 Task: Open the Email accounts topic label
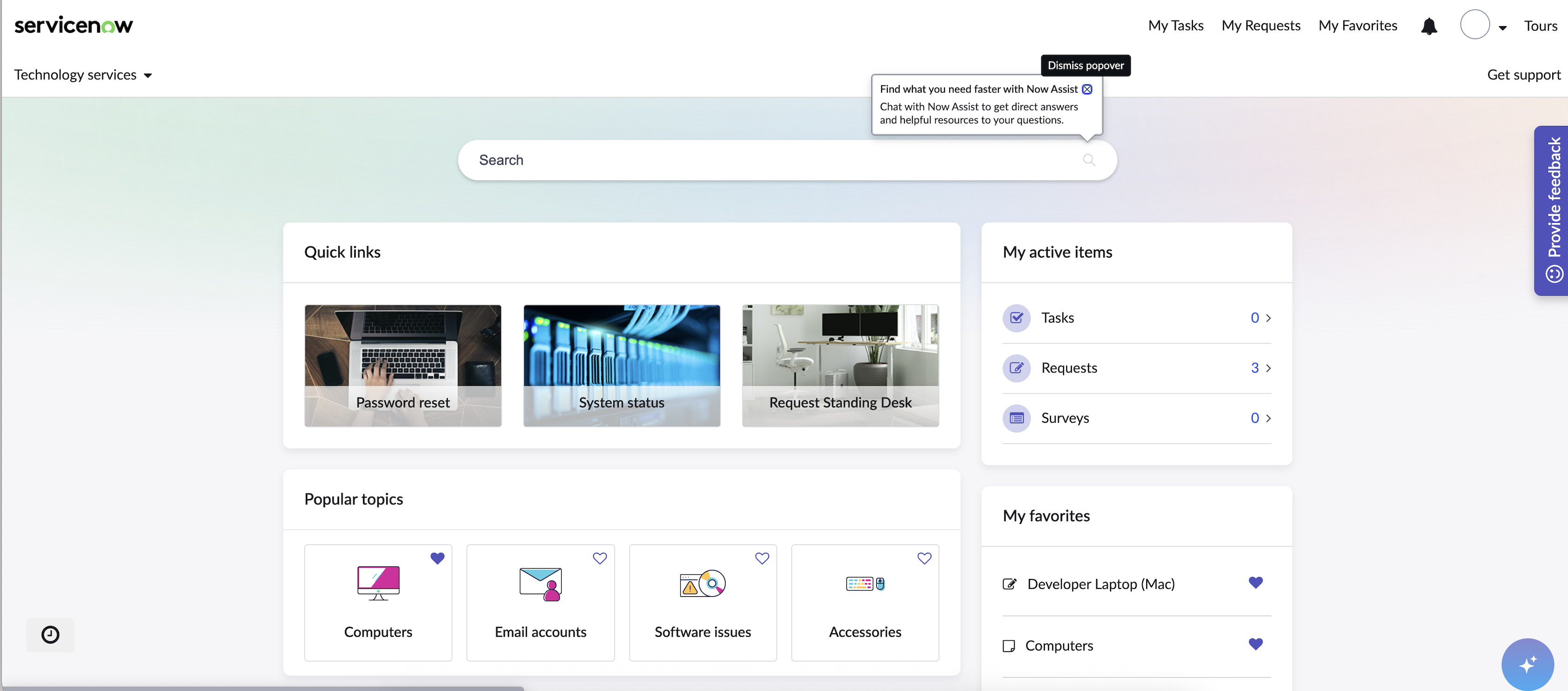click(540, 632)
